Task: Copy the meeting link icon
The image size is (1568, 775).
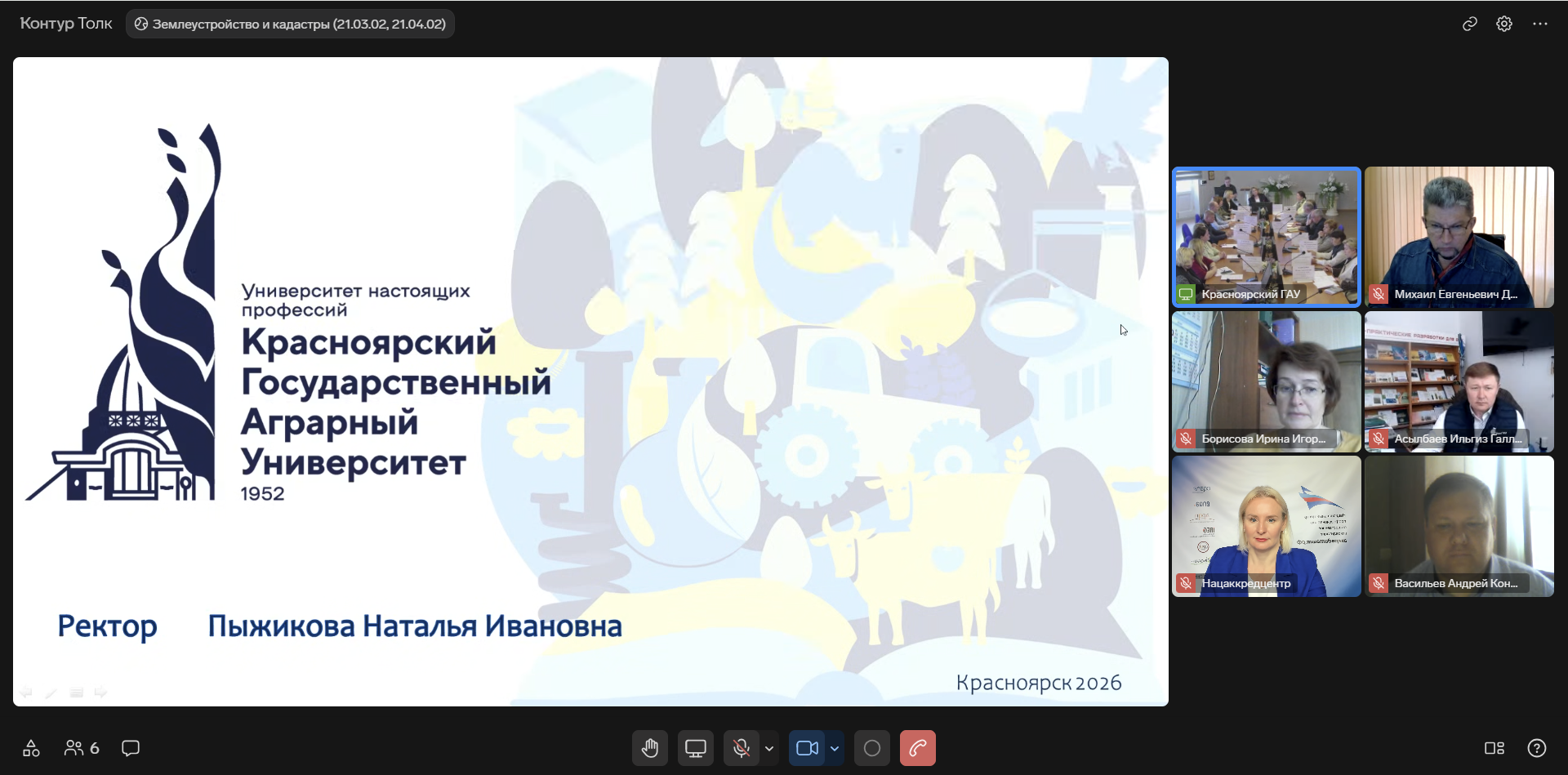Action: coord(1469,24)
